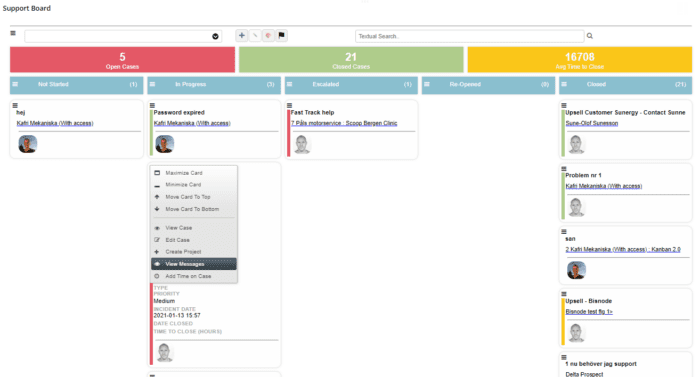Open the Kafri Mekaniska link on the 'Password expired' card

pos(192,123)
